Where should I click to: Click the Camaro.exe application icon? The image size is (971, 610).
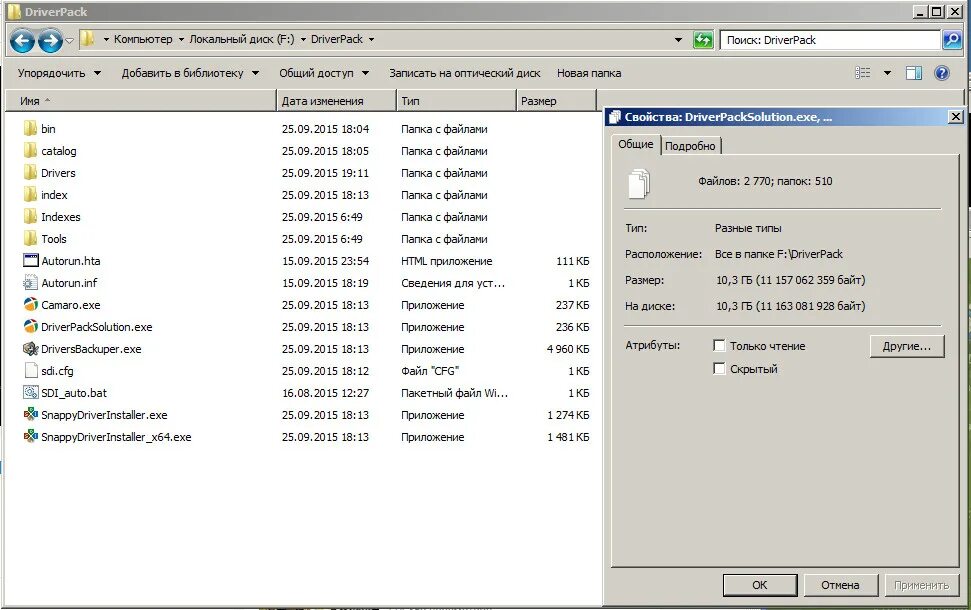point(30,305)
